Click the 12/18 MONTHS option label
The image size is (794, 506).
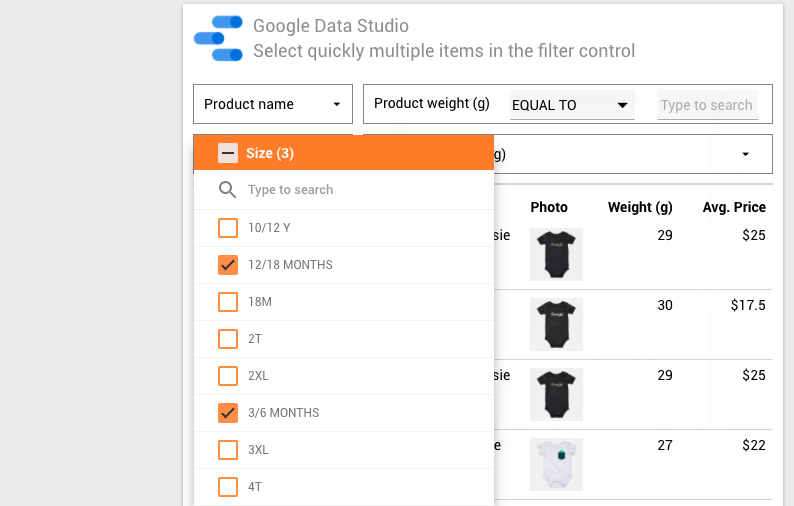tap(290, 265)
